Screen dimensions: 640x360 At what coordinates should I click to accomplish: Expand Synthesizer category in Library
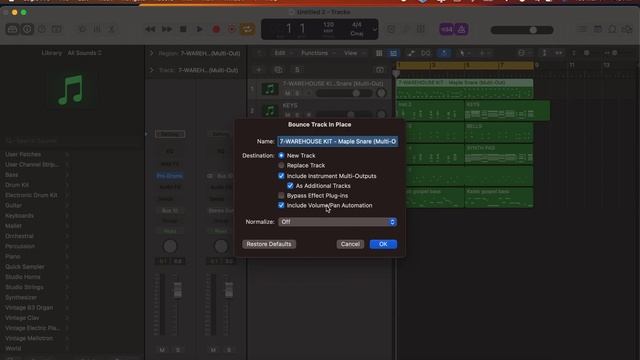[x=67, y=297]
